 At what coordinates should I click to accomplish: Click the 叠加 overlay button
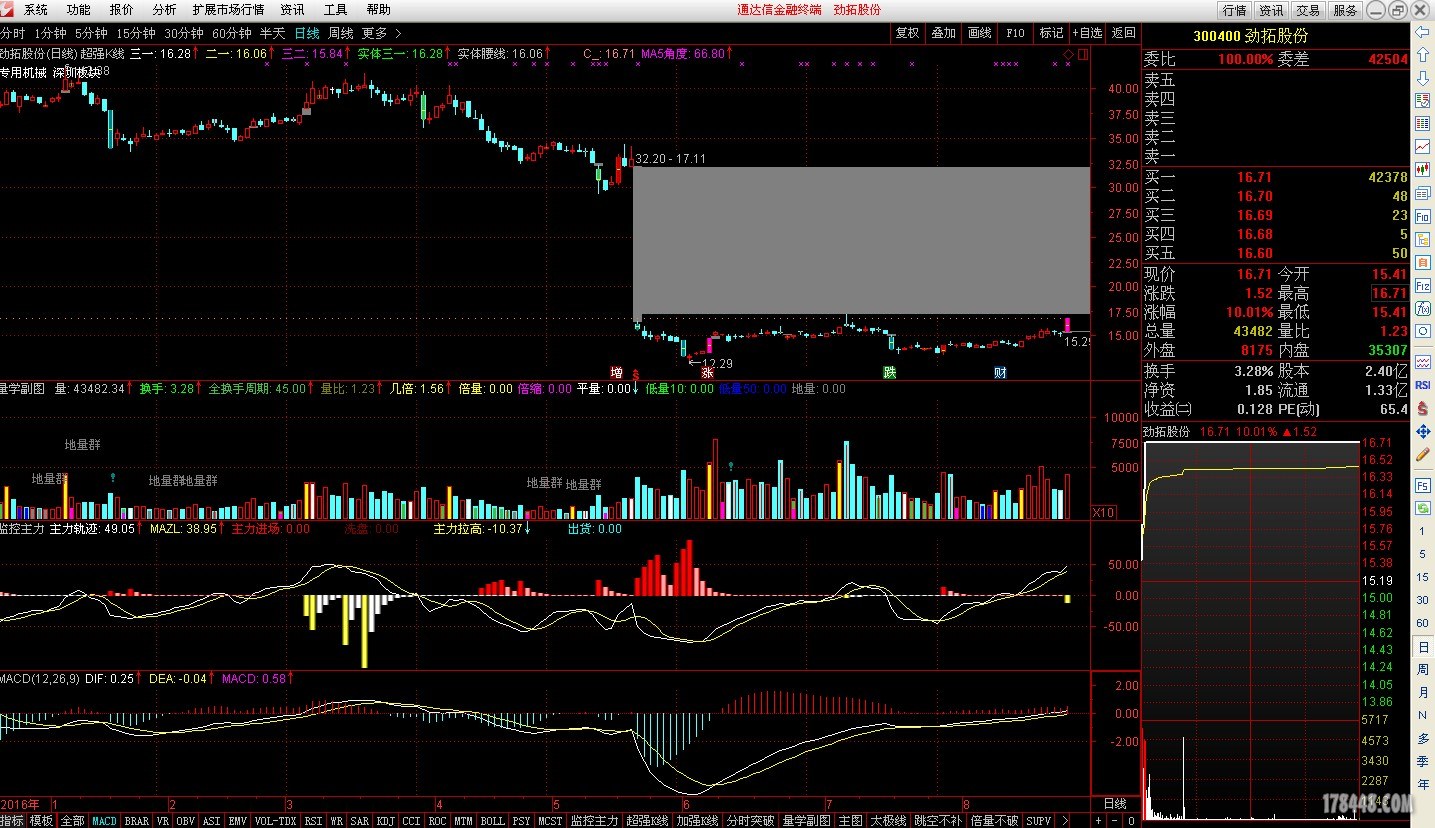coord(943,33)
